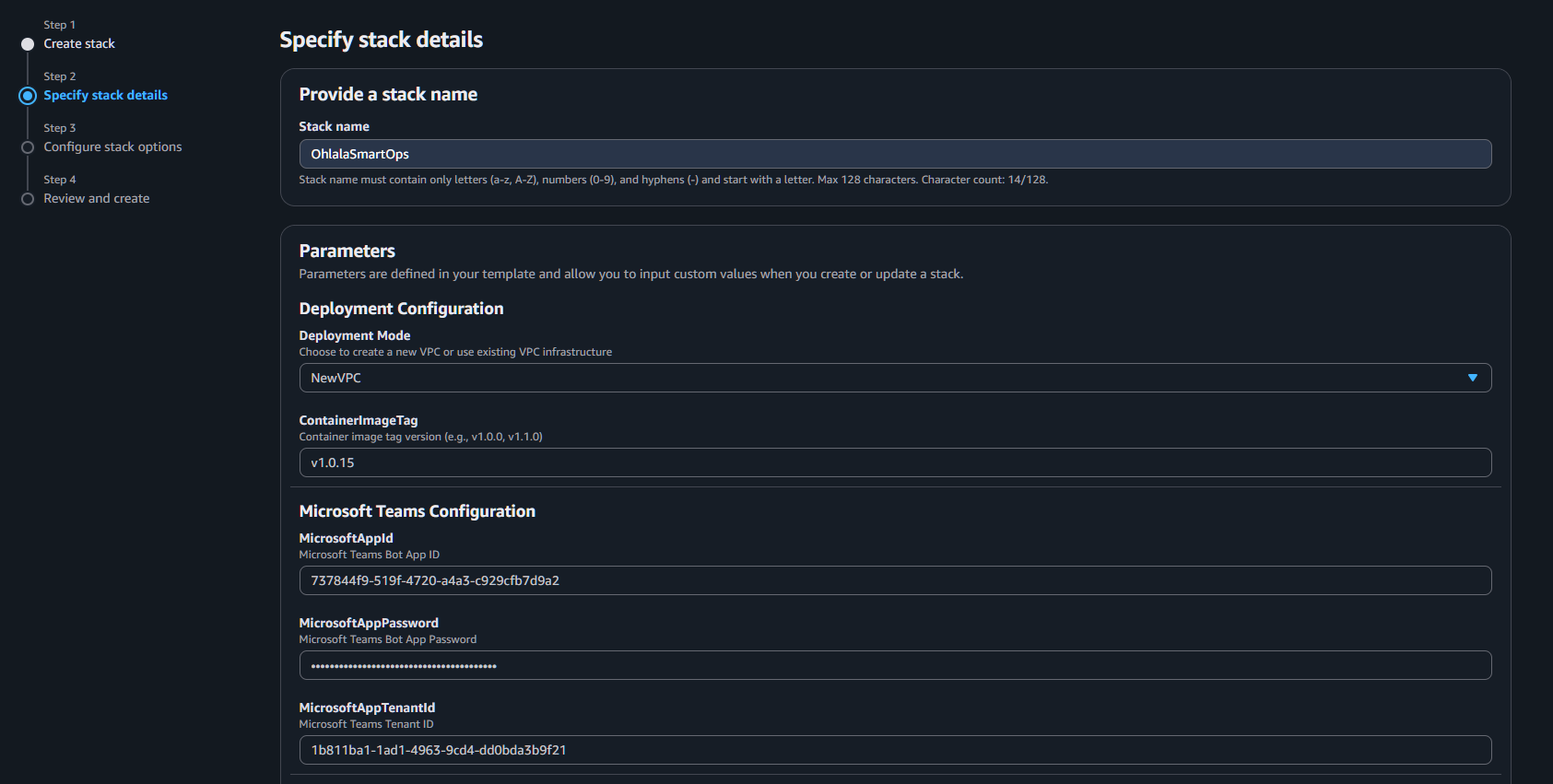Viewport: 1553px width, 784px height.
Task: Click the active Step 2 circle indicator
Action: (x=28, y=96)
